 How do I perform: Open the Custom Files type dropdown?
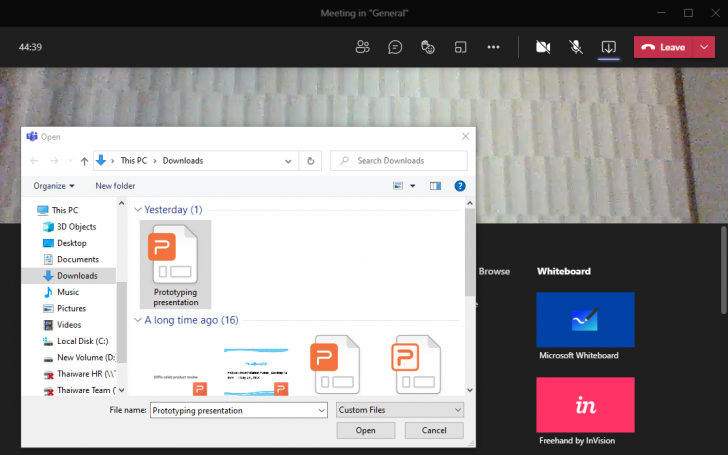point(400,410)
